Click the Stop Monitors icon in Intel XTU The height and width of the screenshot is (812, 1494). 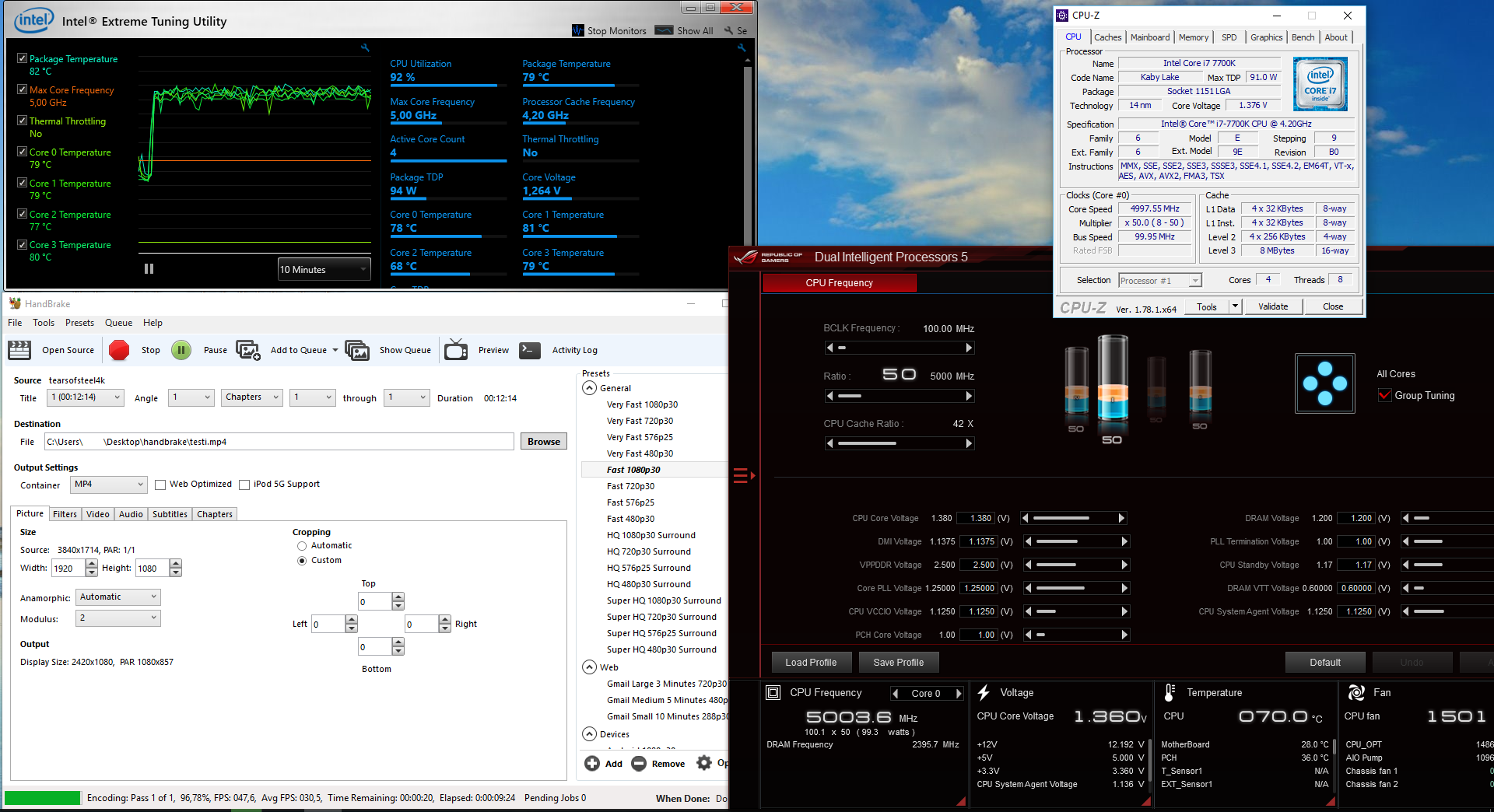coord(577,30)
